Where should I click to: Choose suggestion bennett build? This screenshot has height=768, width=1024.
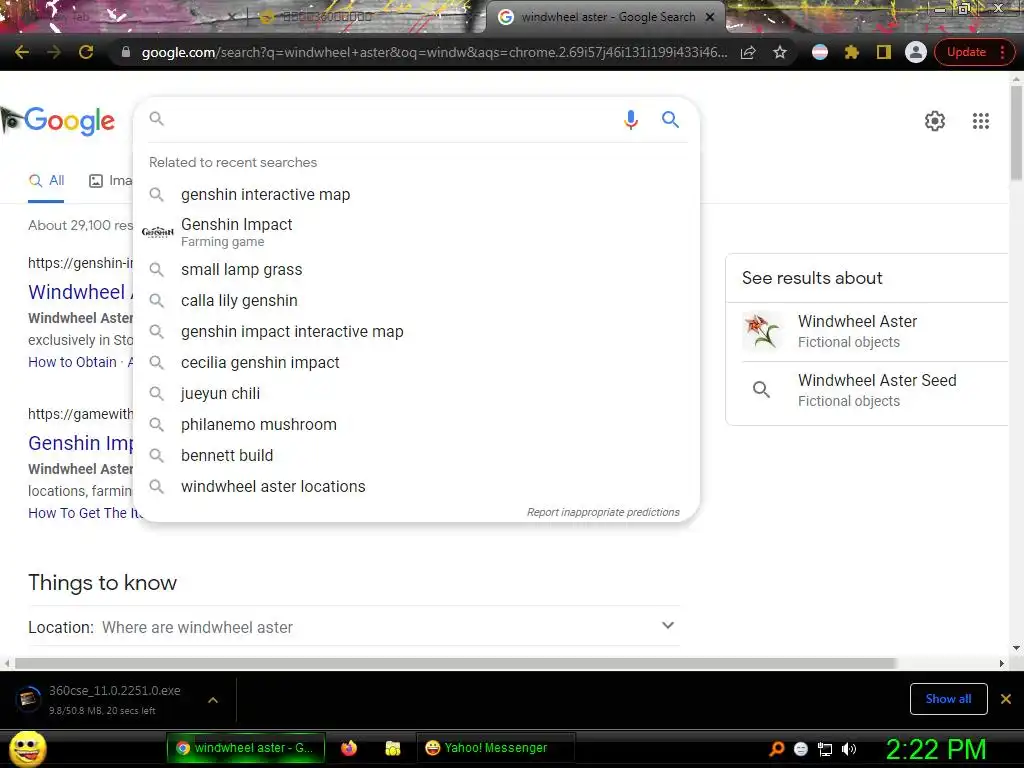click(x=416, y=456)
